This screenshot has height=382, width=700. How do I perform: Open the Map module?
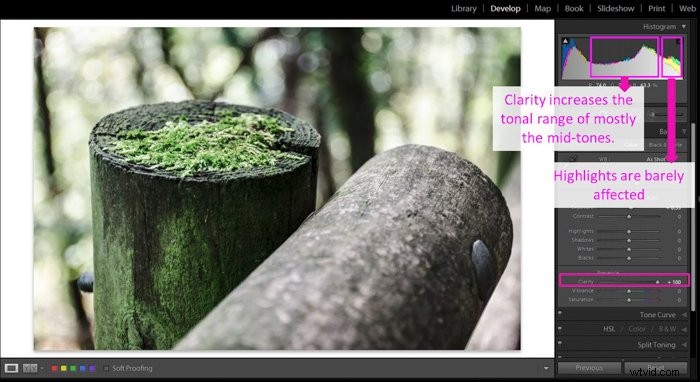pyautogui.click(x=542, y=8)
